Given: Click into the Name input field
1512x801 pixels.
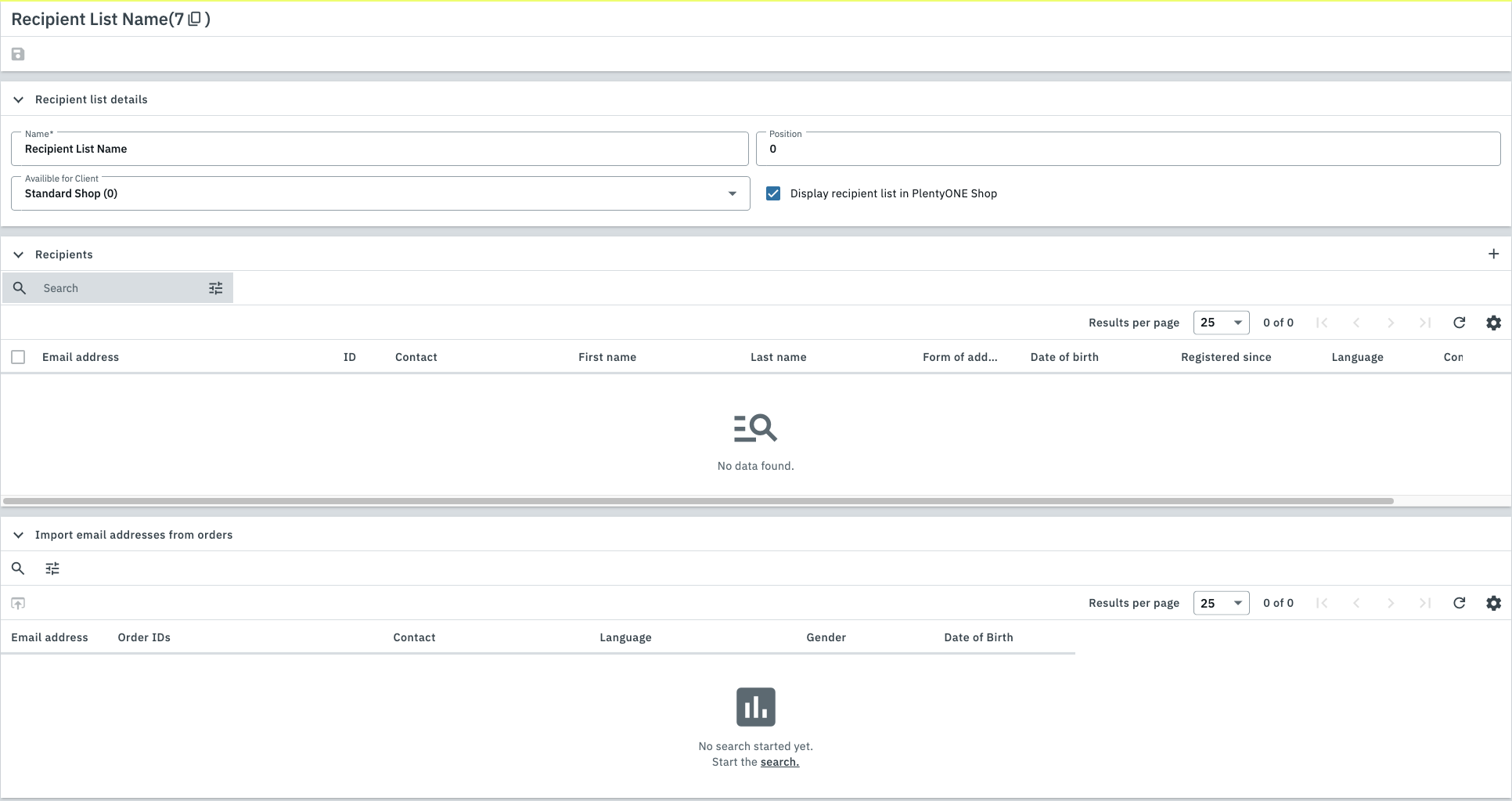Looking at the screenshot, I should pos(380,149).
